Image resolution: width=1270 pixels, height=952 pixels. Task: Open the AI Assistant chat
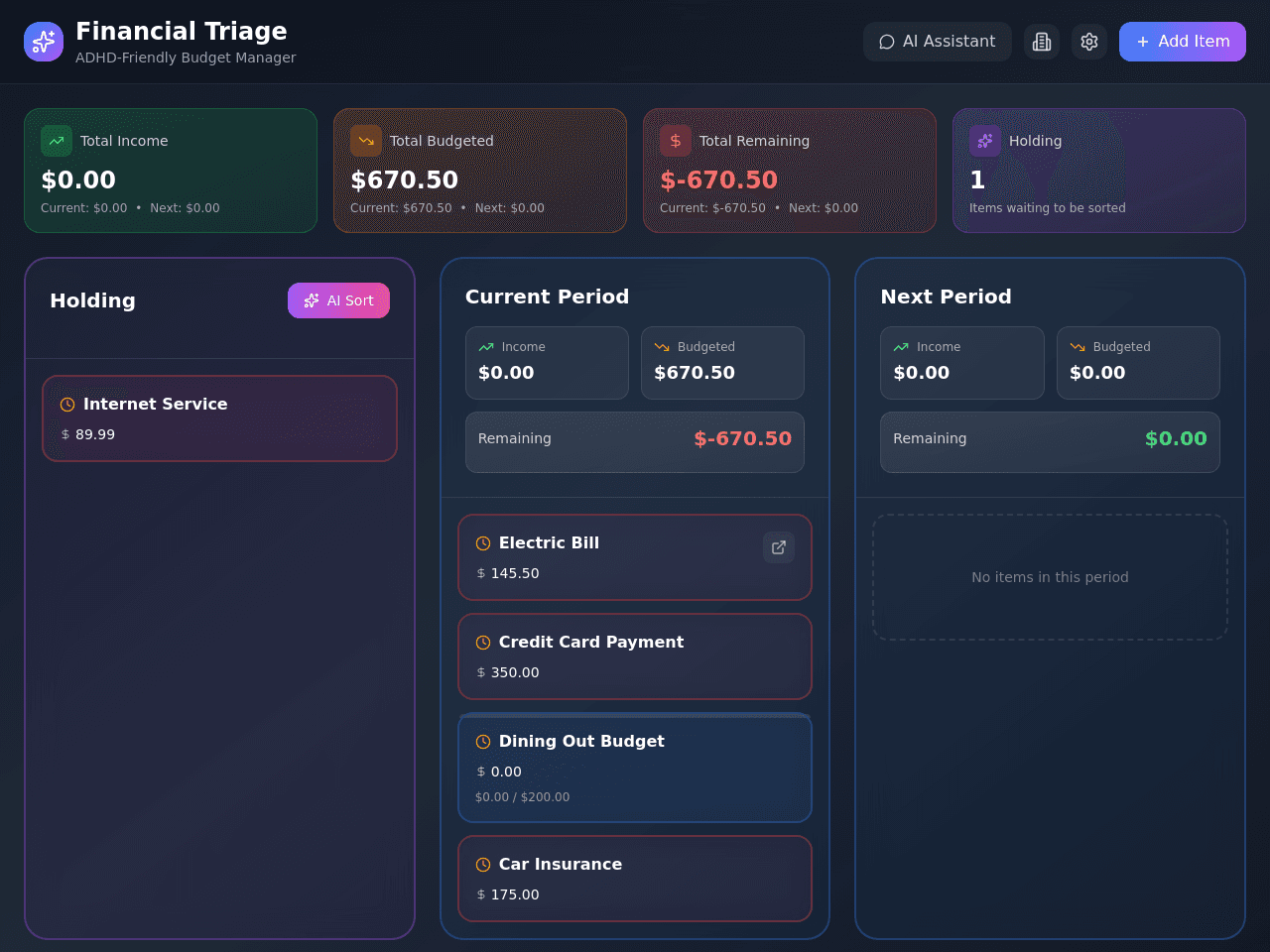coord(937,42)
